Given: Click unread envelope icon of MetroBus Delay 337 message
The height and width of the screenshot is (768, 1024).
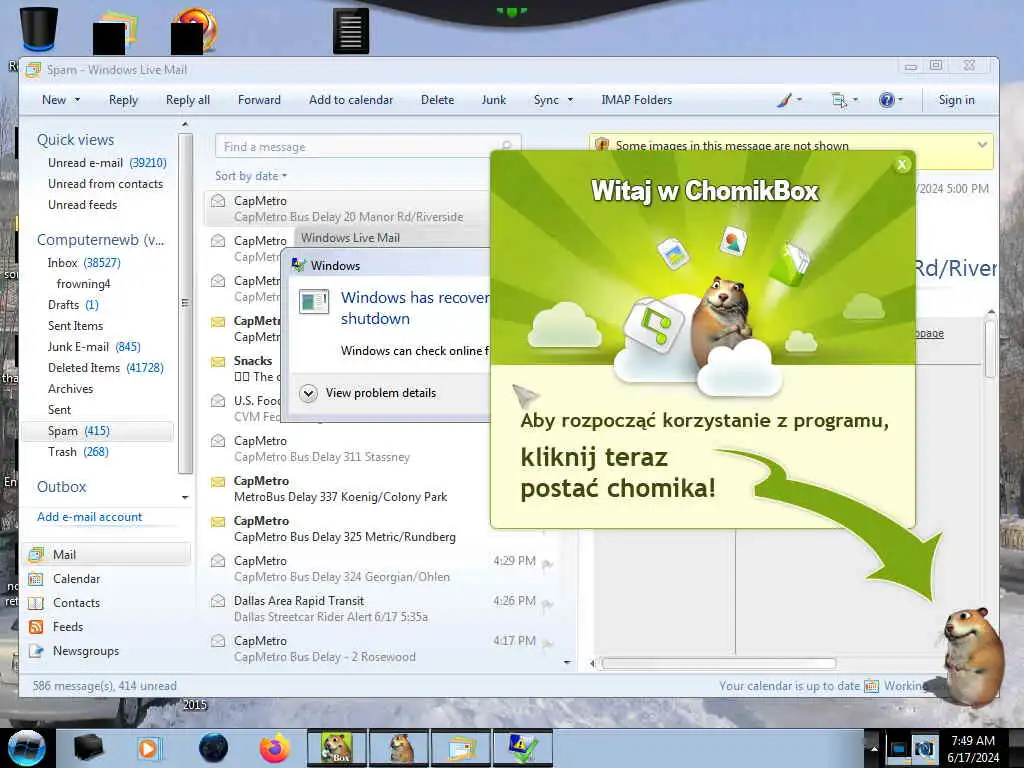Looking at the screenshot, I should 218,482.
